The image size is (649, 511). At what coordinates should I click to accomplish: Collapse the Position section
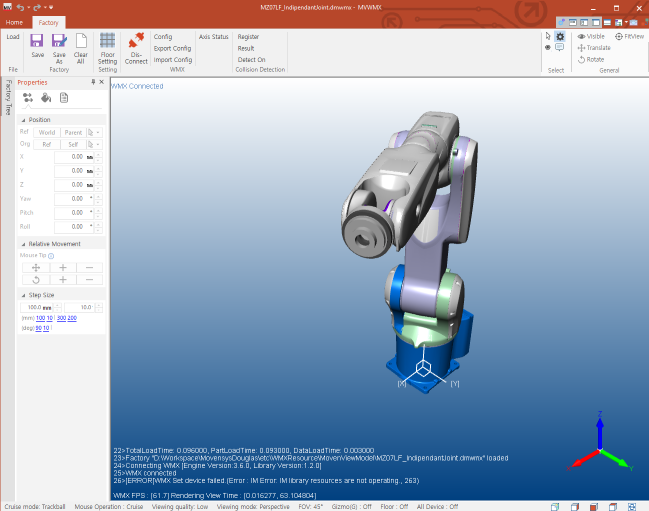24,120
